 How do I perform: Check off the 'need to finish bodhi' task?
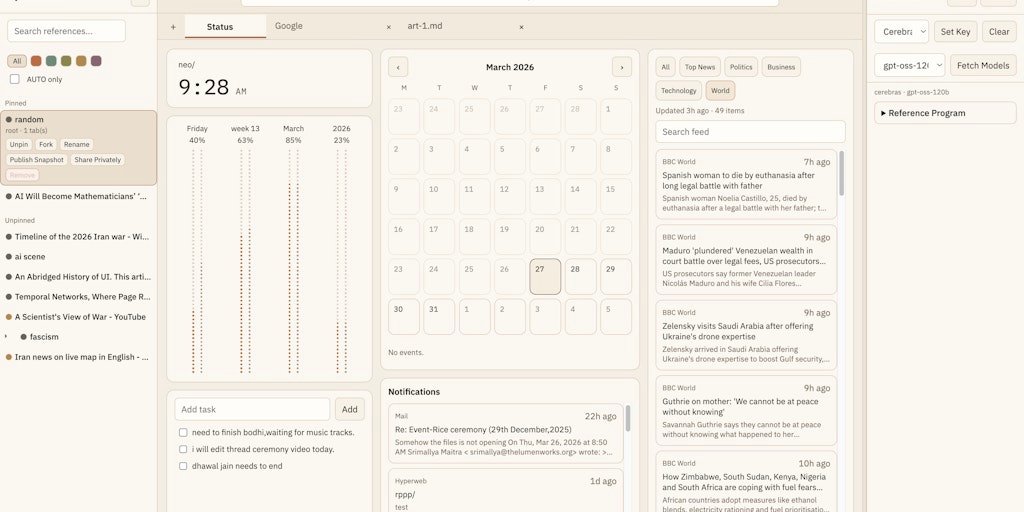(183, 432)
